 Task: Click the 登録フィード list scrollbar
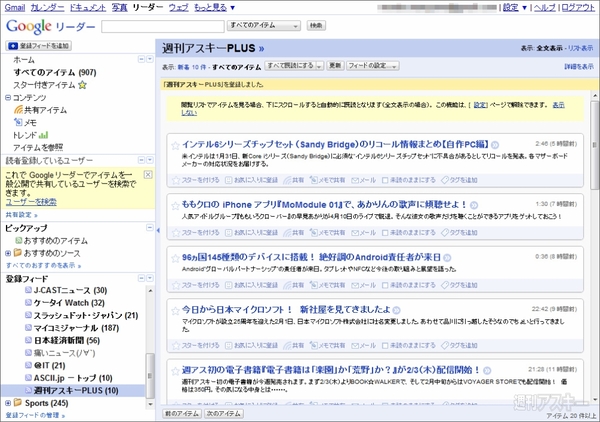point(150,376)
